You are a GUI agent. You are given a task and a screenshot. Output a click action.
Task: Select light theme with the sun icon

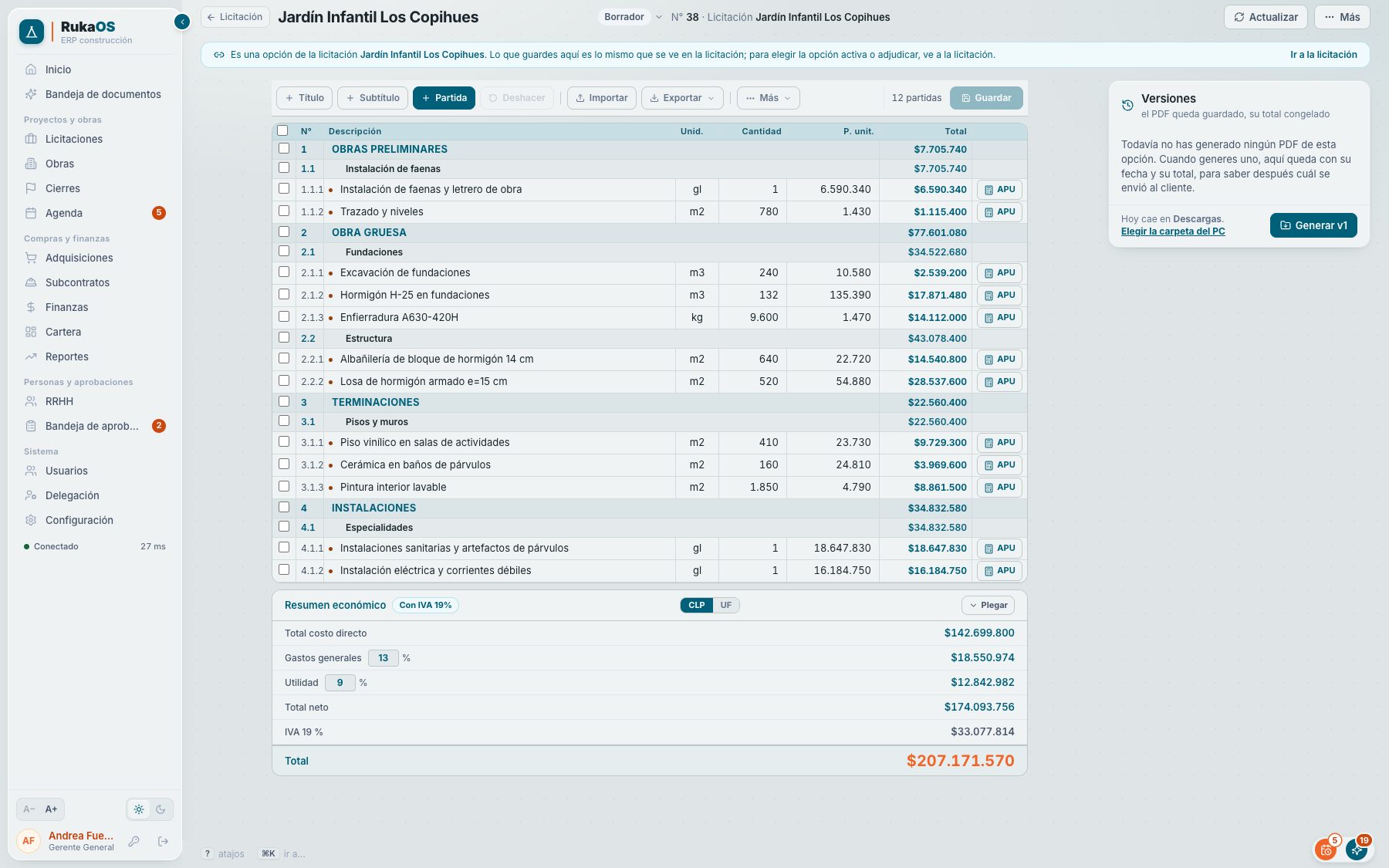click(x=139, y=809)
